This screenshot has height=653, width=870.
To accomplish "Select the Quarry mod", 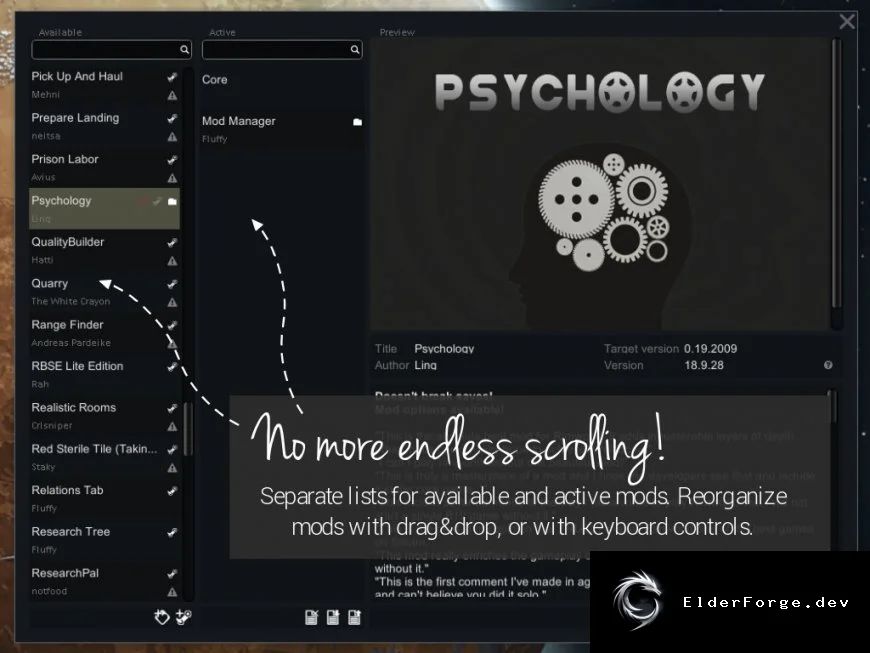I will [x=104, y=292].
